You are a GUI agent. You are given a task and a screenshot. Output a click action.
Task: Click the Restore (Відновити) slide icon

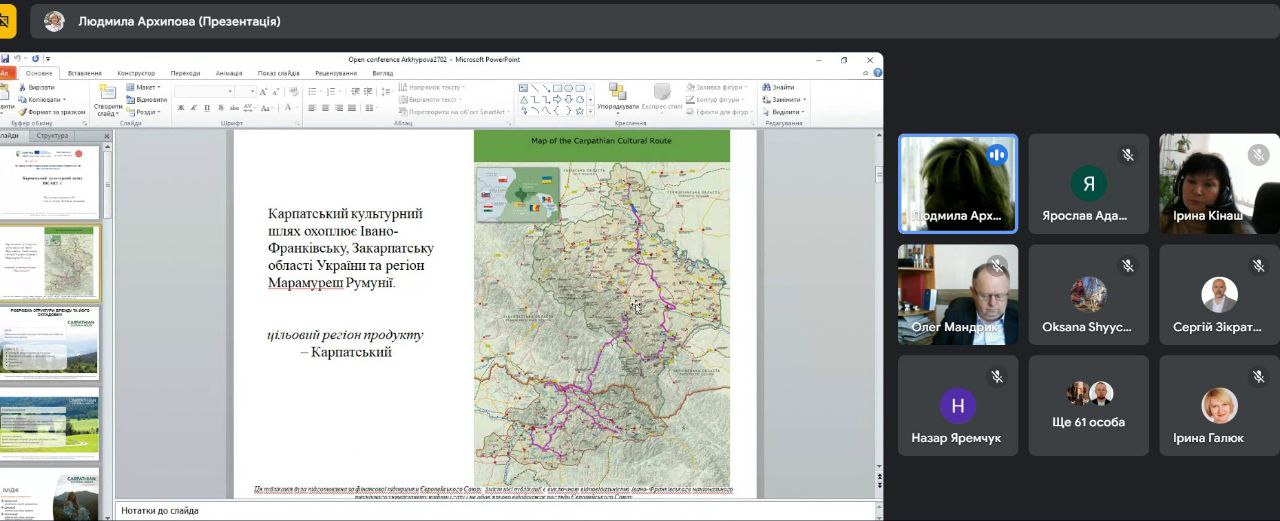tap(131, 100)
